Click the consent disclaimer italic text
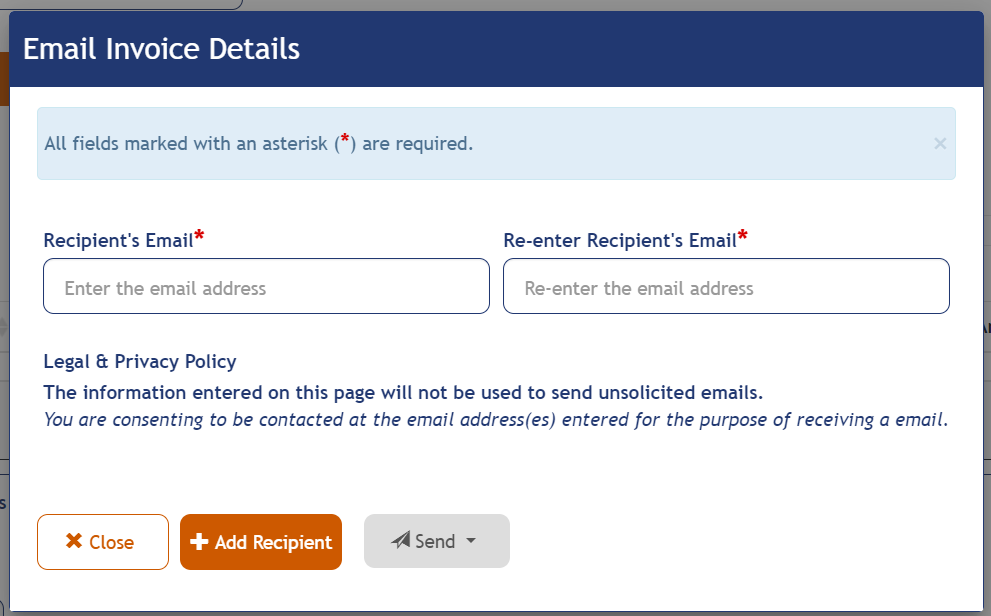The width and height of the screenshot is (991, 616). (x=496, y=419)
